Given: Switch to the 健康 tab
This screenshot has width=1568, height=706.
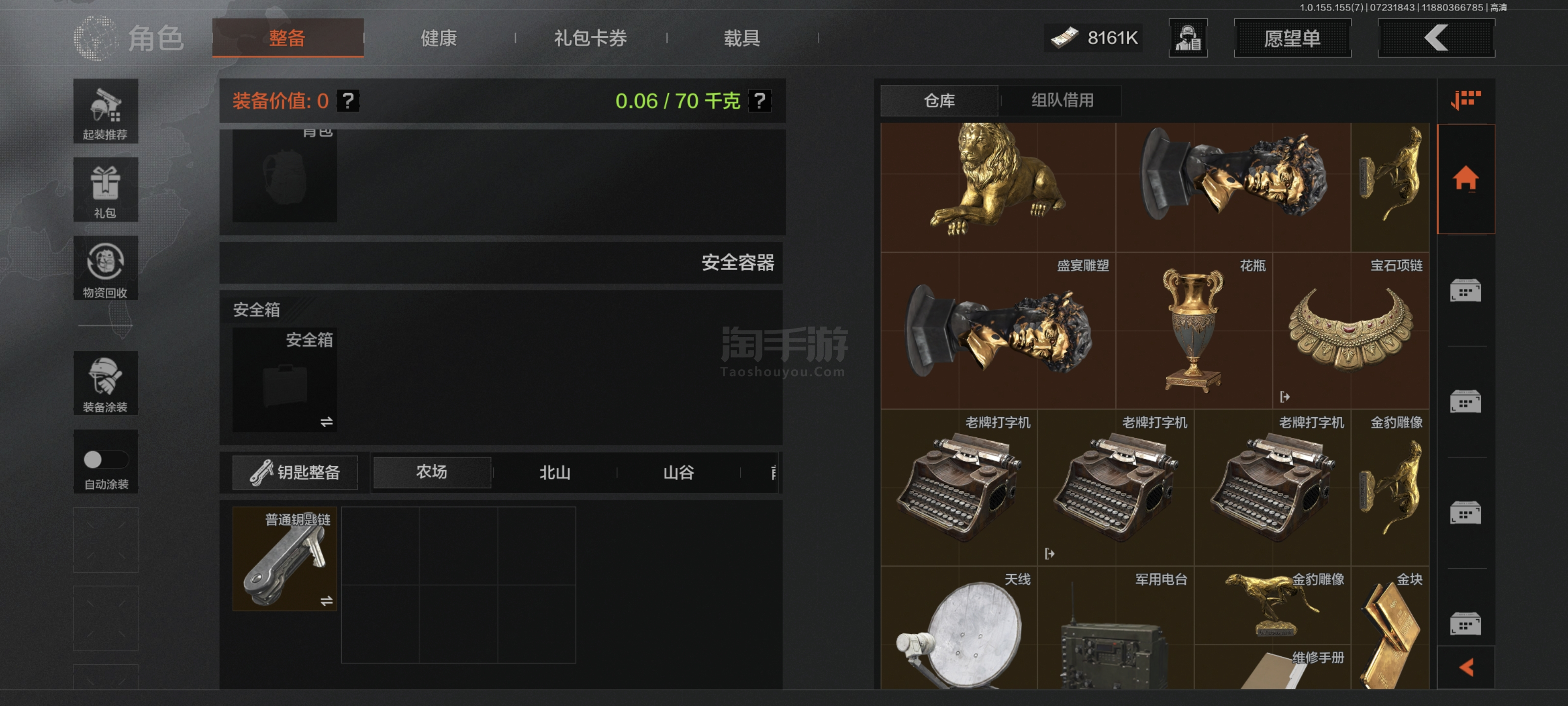Looking at the screenshot, I should (439, 38).
